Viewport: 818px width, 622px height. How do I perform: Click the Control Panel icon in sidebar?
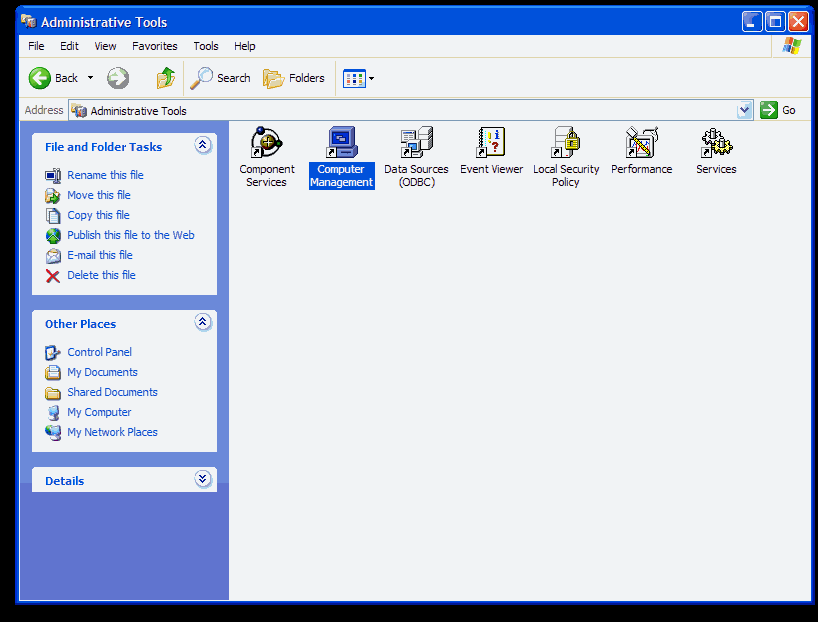coord(53,353)
